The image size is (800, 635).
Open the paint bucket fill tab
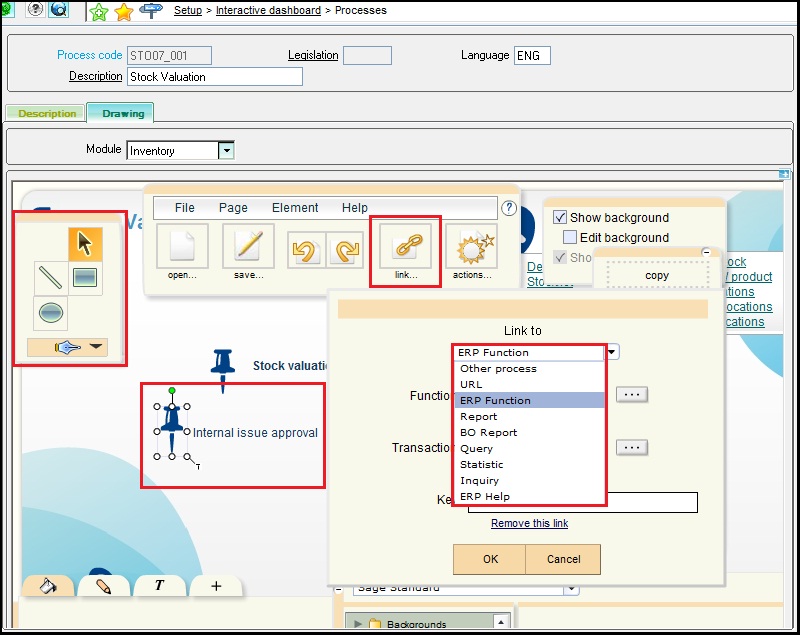tap(48, 586)
